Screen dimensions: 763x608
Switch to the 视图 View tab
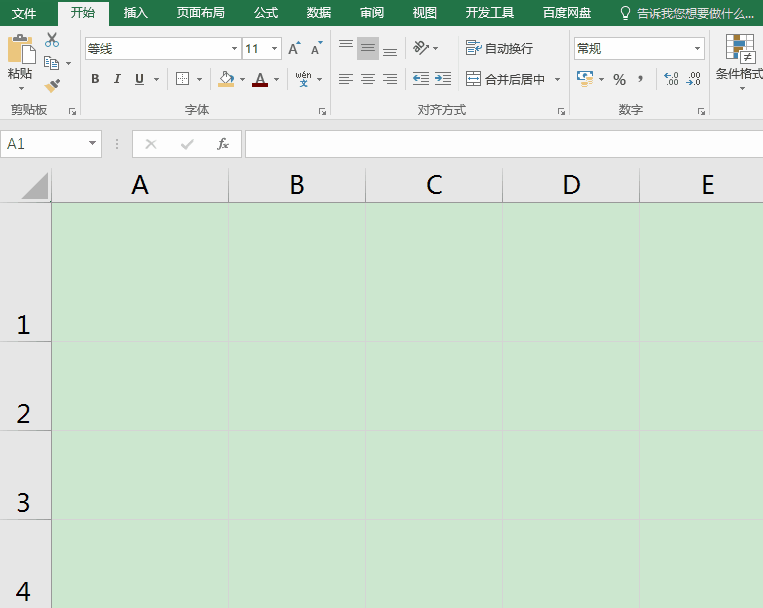pyautogui.click(x=424, y=13)
